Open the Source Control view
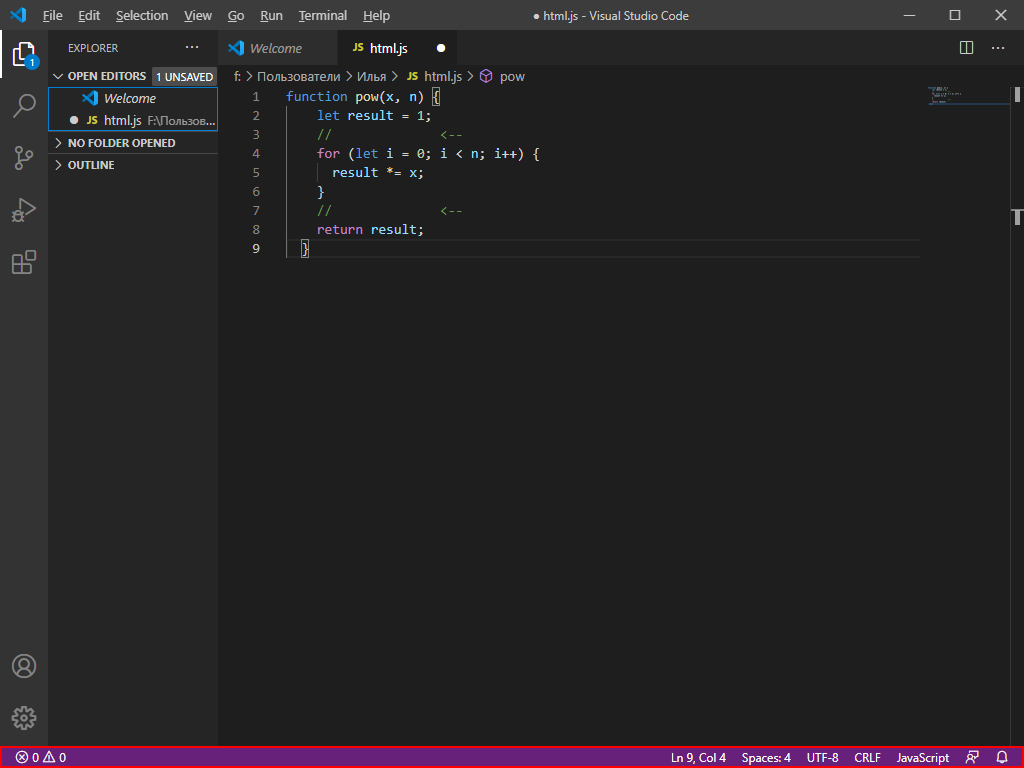Viewport: 1024px width, 768px height. 24,158
